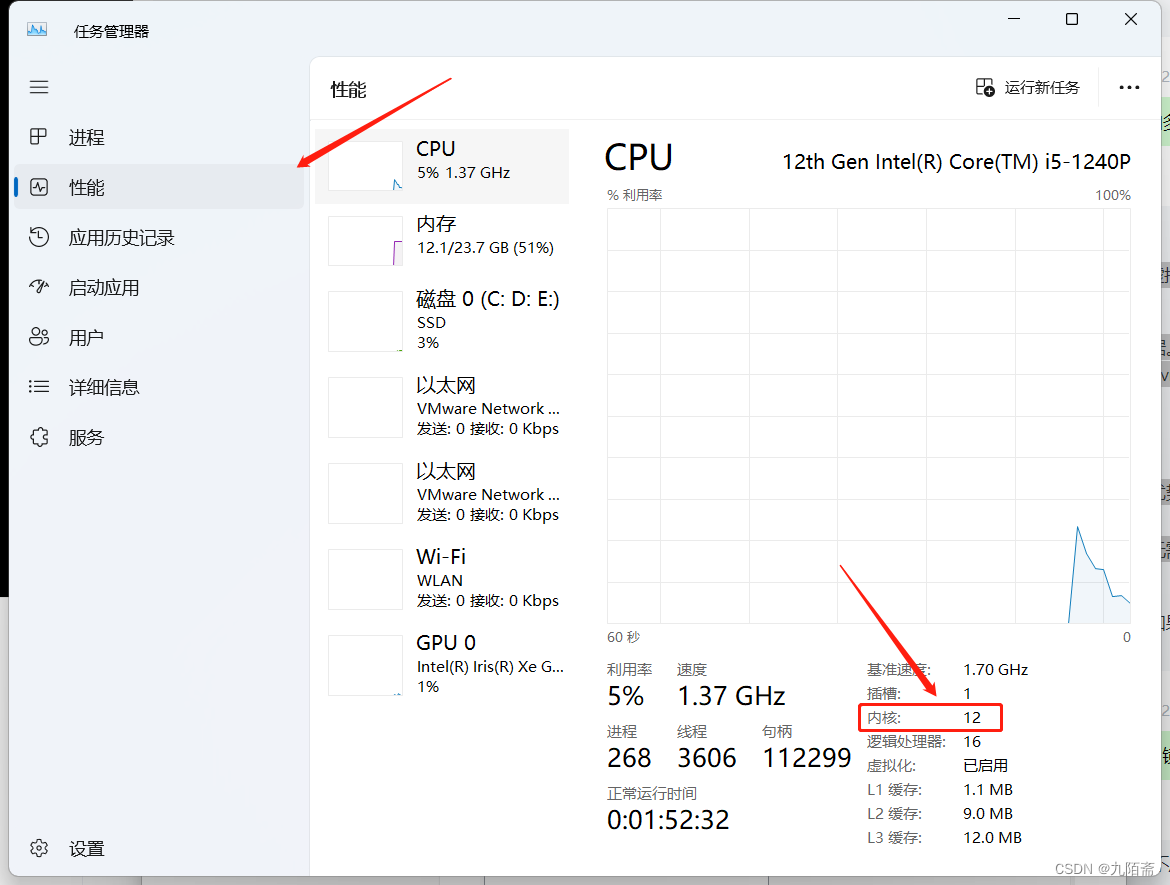This screenshot has width=1170, height=885.
Task: Click the App history (应用历史记录) clock icon
Action: tap(39, 237)
